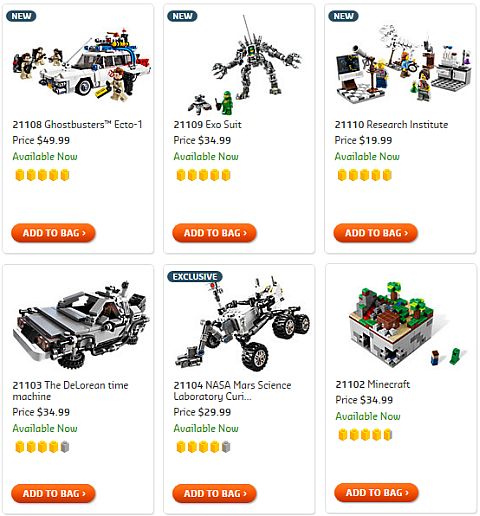Open the rating bricks for 21109 Exo Suit
Image resolution: width=480 pixels, height=516 pixels.
(203, 175)
